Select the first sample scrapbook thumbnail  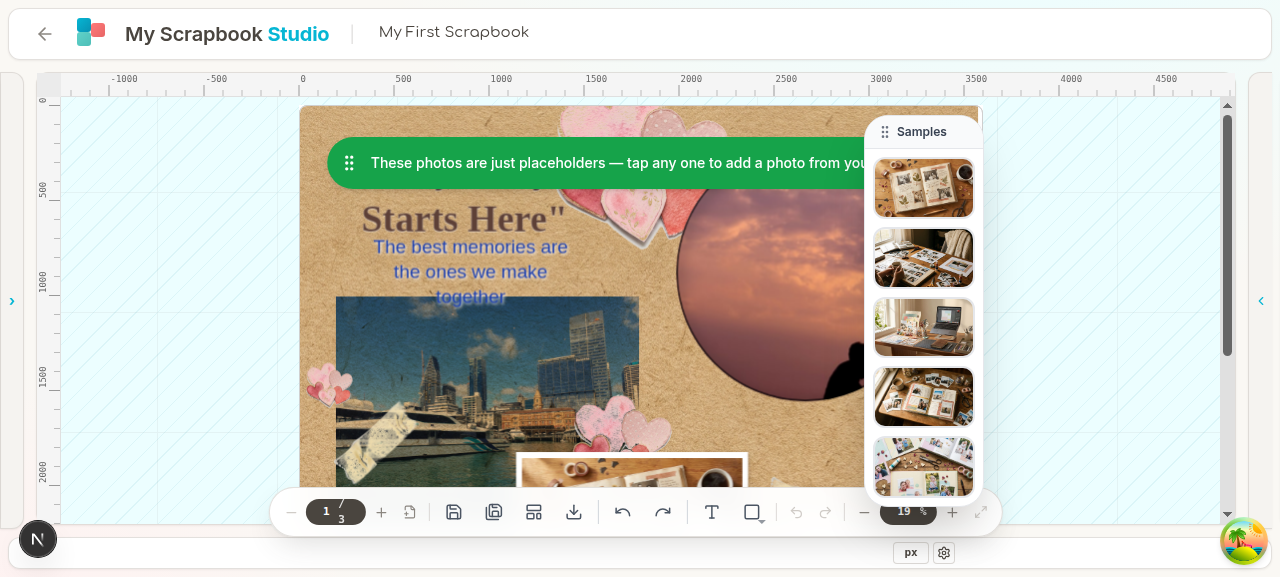point(924,188)
